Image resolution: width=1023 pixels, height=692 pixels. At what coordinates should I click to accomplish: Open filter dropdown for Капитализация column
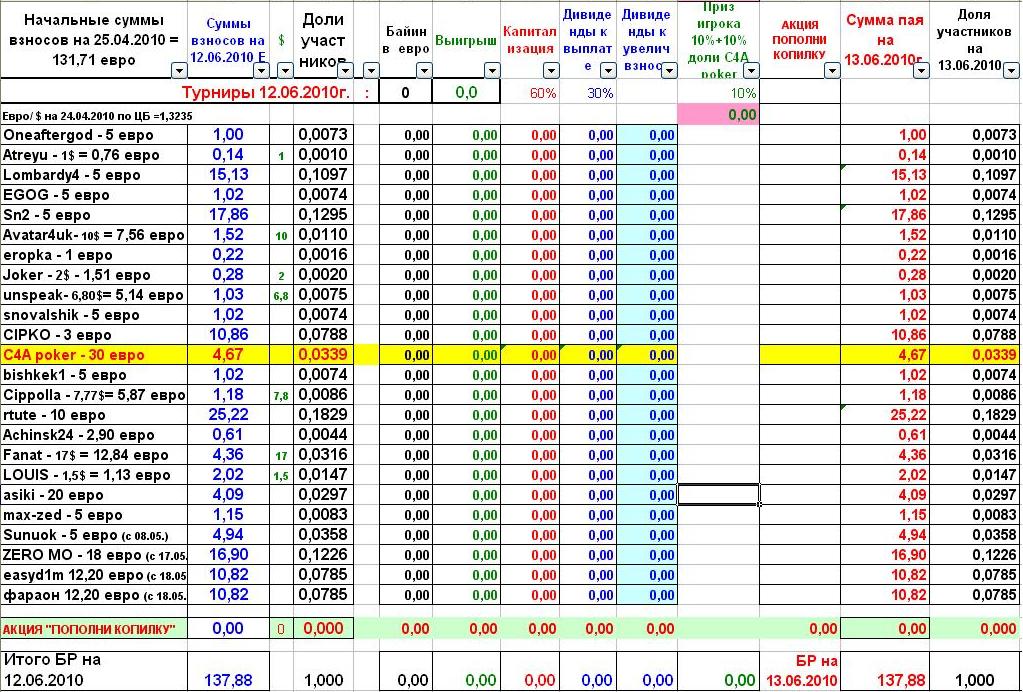click(x=551, y=70)
